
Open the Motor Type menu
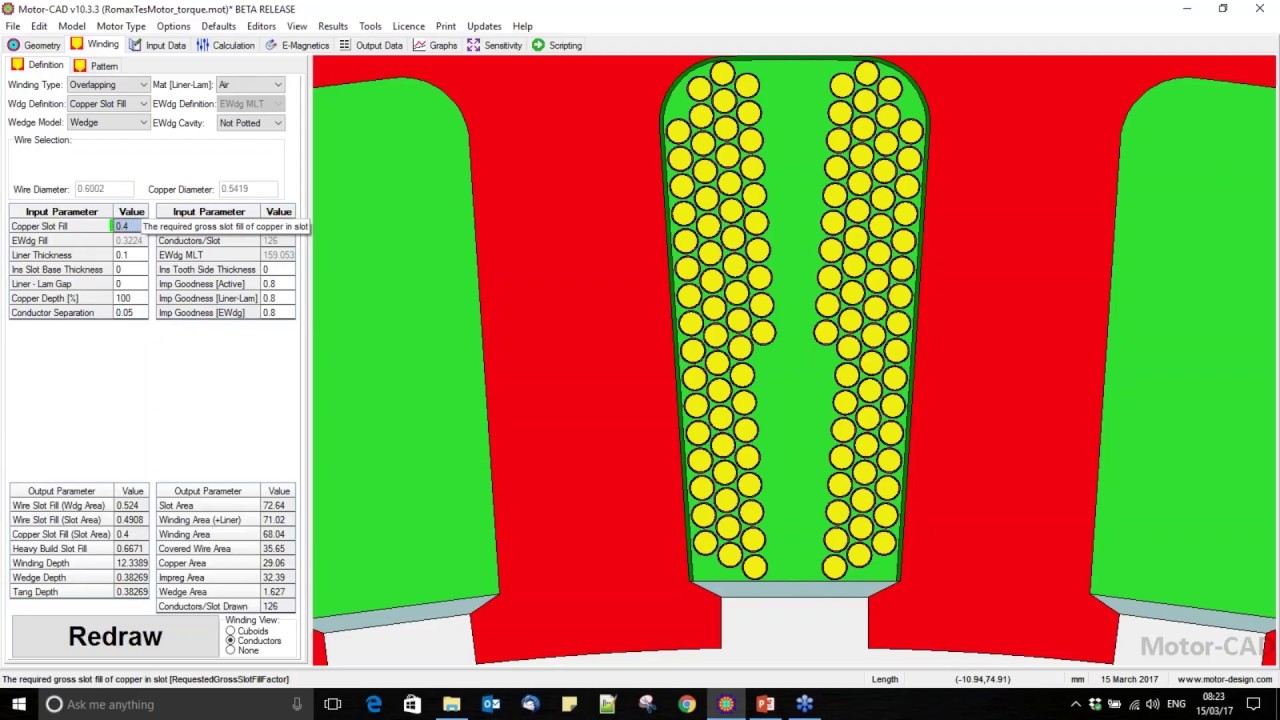click(121, 26)
